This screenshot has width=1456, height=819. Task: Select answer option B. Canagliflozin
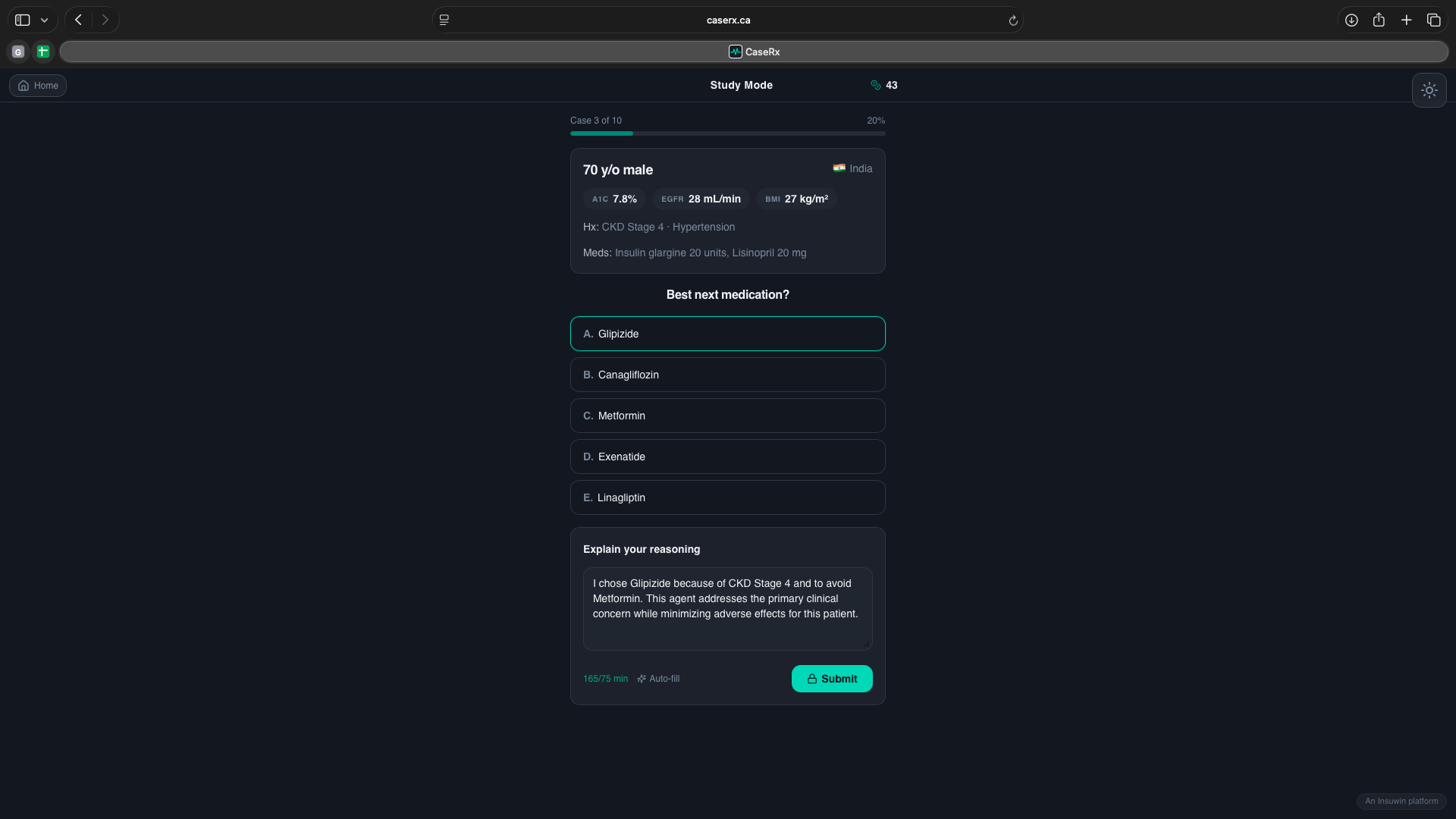pos(727,375)
